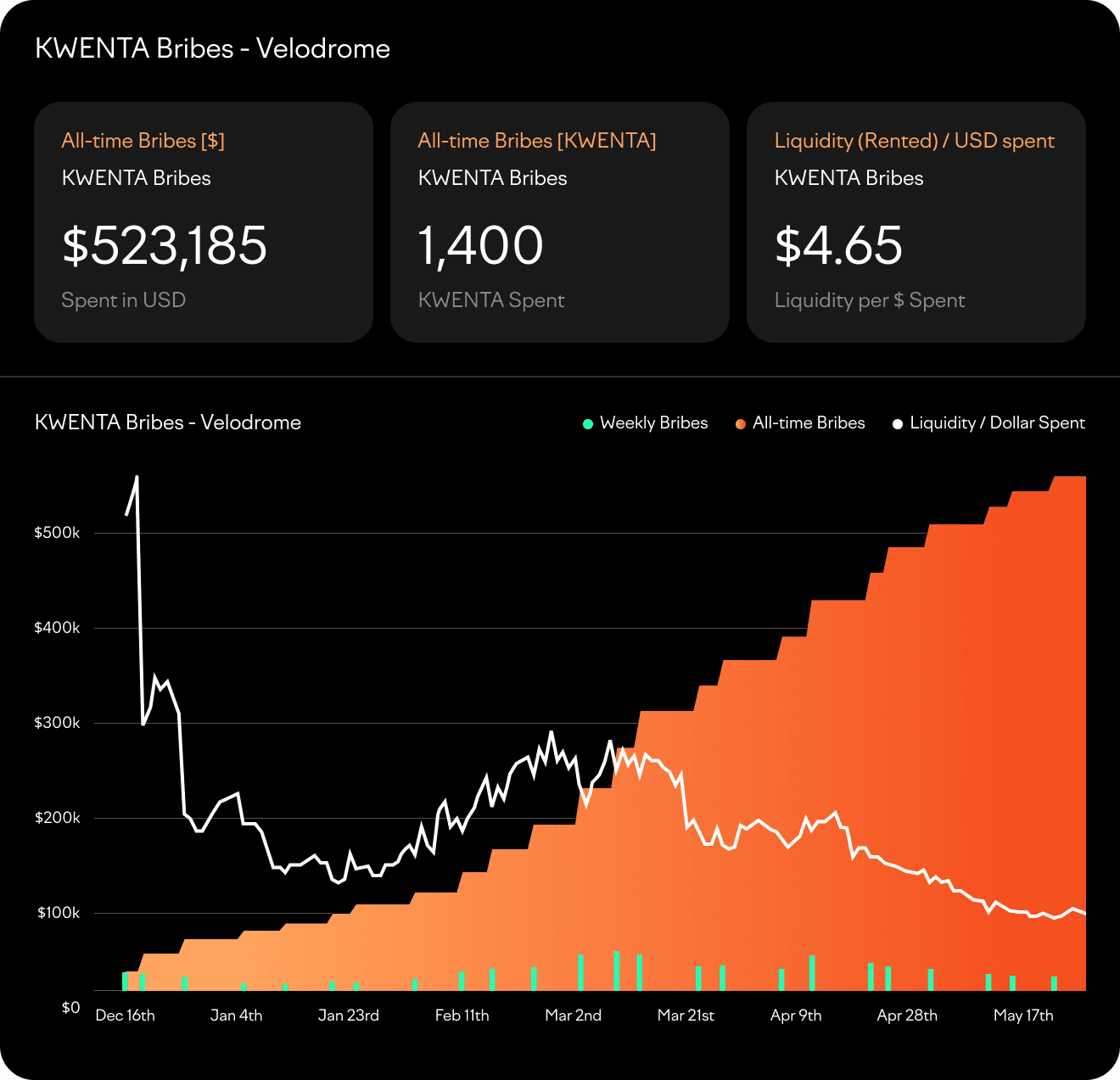This screenshot has height=1080, width=1120.
Task: Click the KWENTA Spent caption
Action: 491,300
